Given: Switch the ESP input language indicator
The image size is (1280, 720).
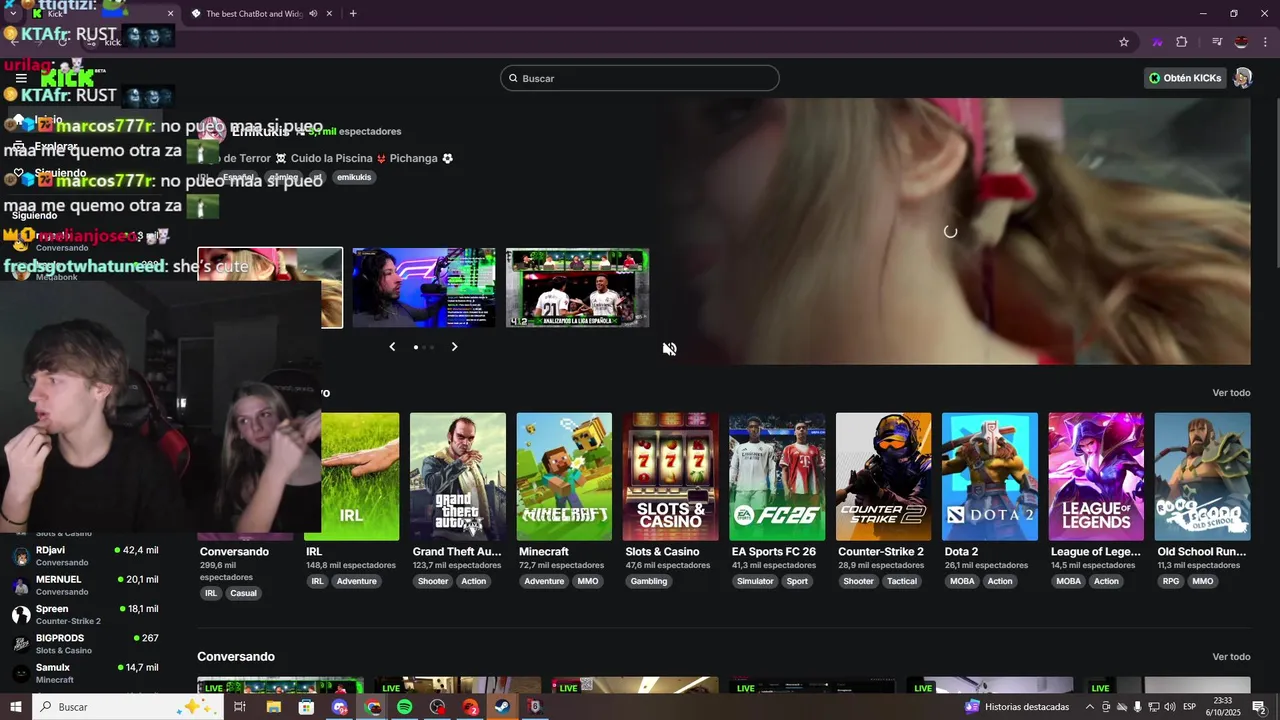Looking at the screenshot, I should coord(1190,707).
